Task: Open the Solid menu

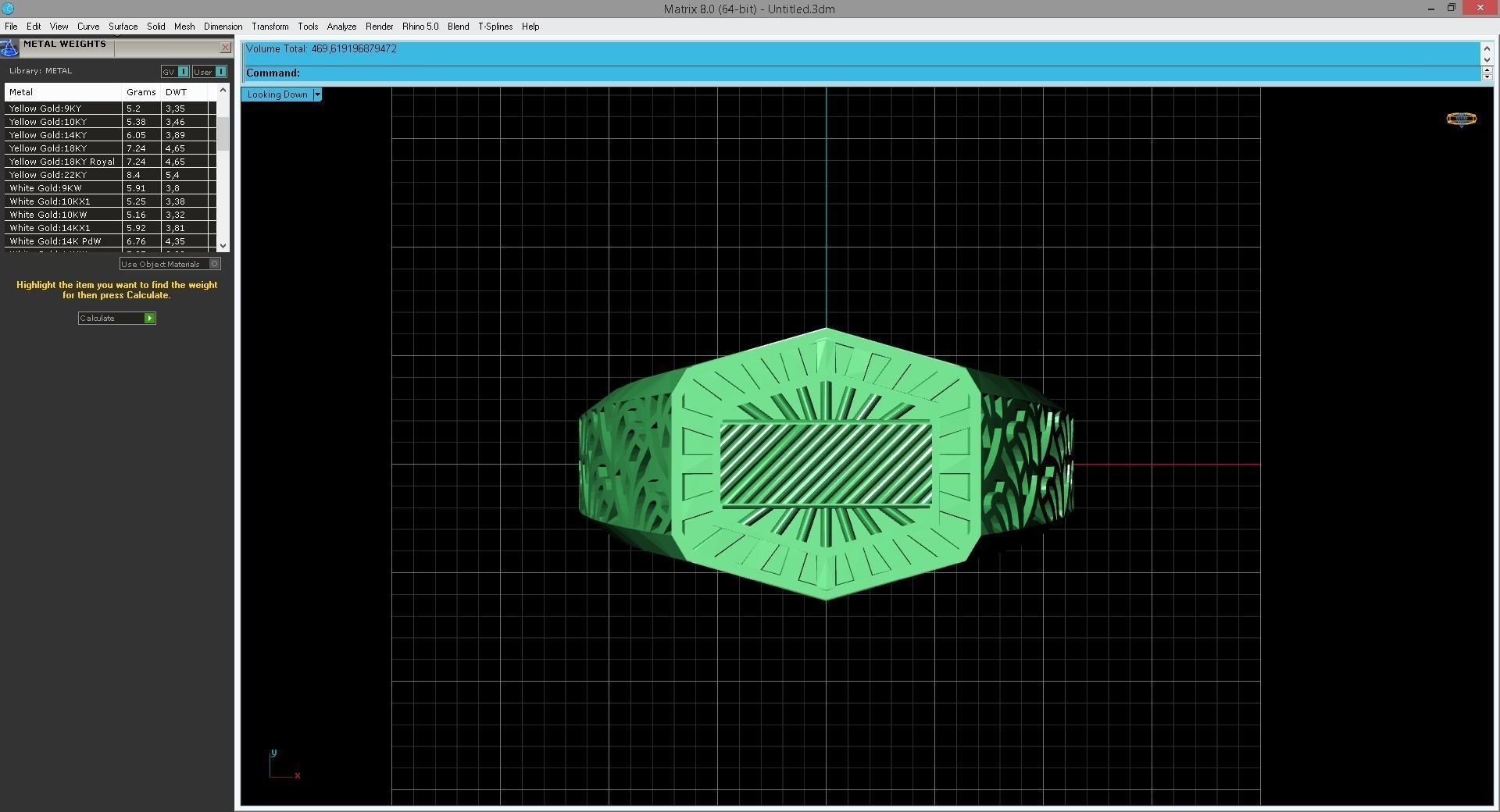Action: coord(156,27)
